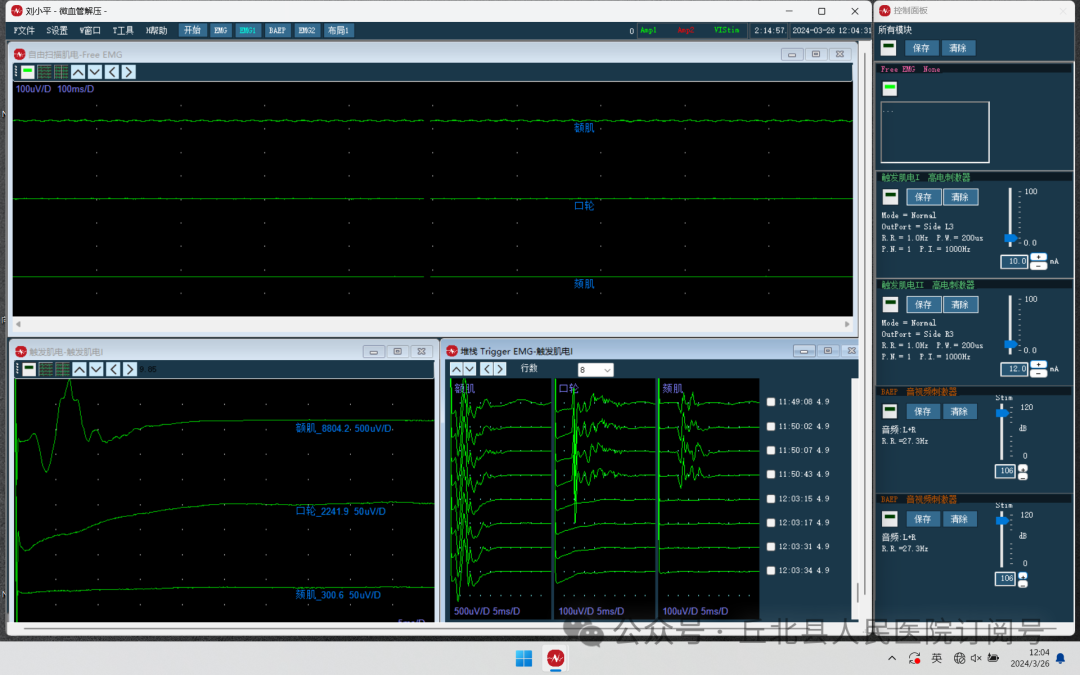Open the 行数 row count dropdown

click(595, 370)
